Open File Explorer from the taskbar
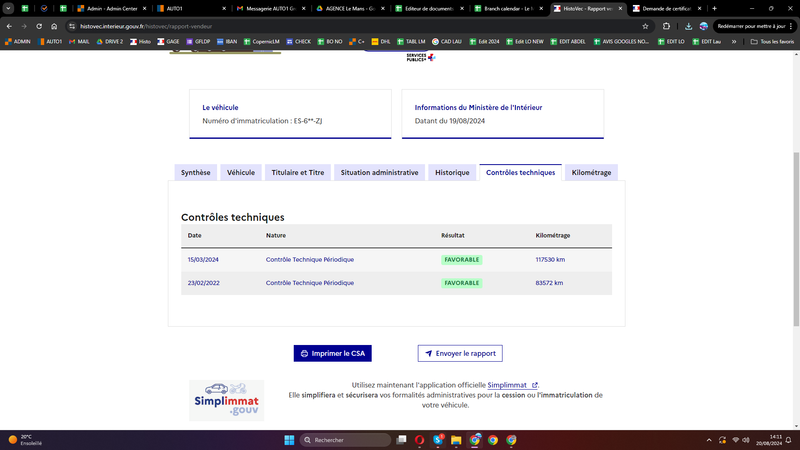This screenshot has height=450, width=800. [x=456, y=440]
